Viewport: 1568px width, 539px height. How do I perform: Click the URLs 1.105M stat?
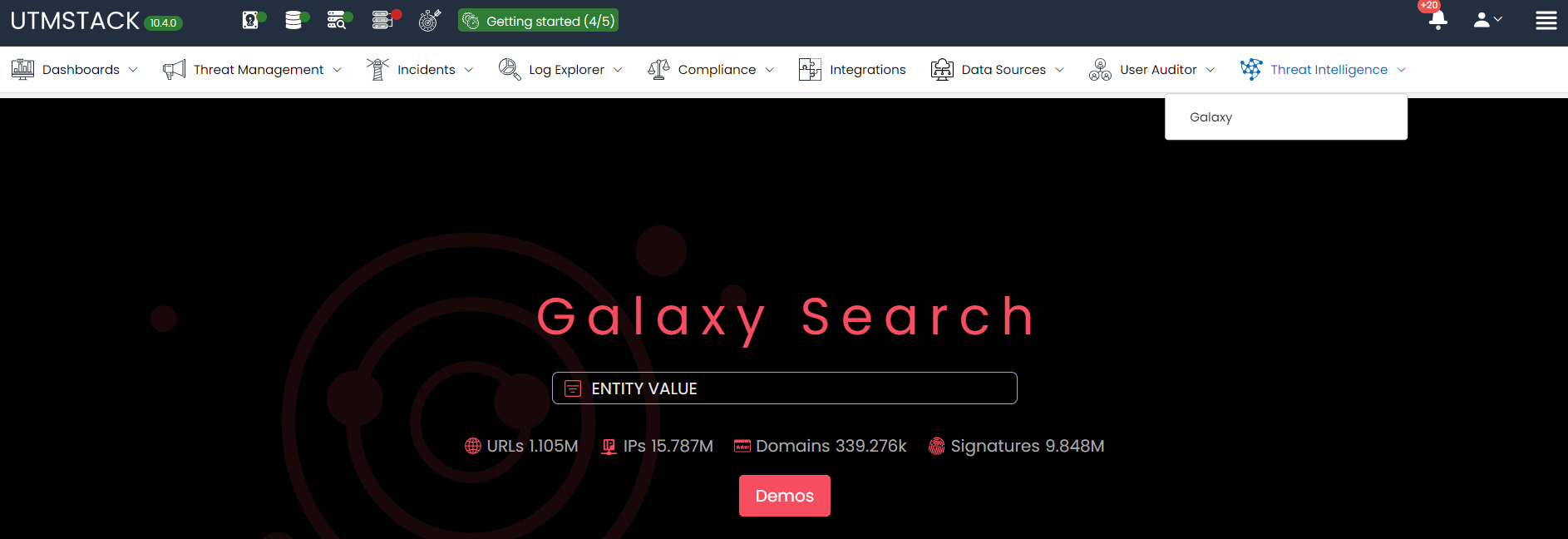click(x=532, y=446)
